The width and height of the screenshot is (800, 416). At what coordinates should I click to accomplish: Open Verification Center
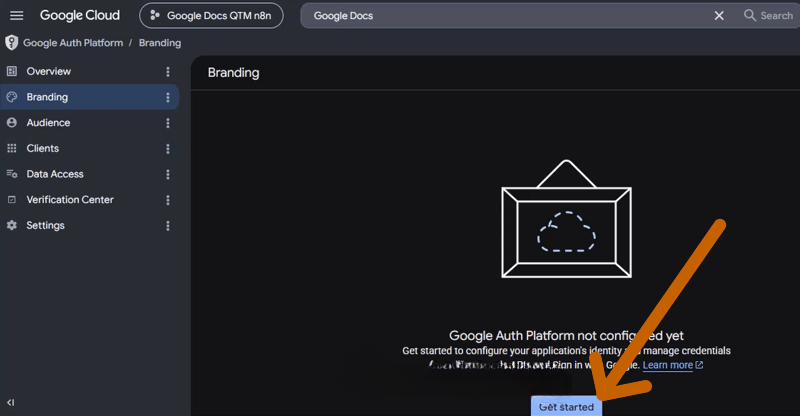[x=89, y=200]
